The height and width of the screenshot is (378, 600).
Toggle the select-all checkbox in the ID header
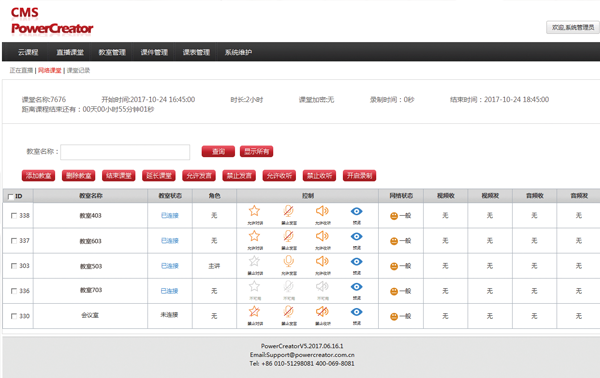11,197
